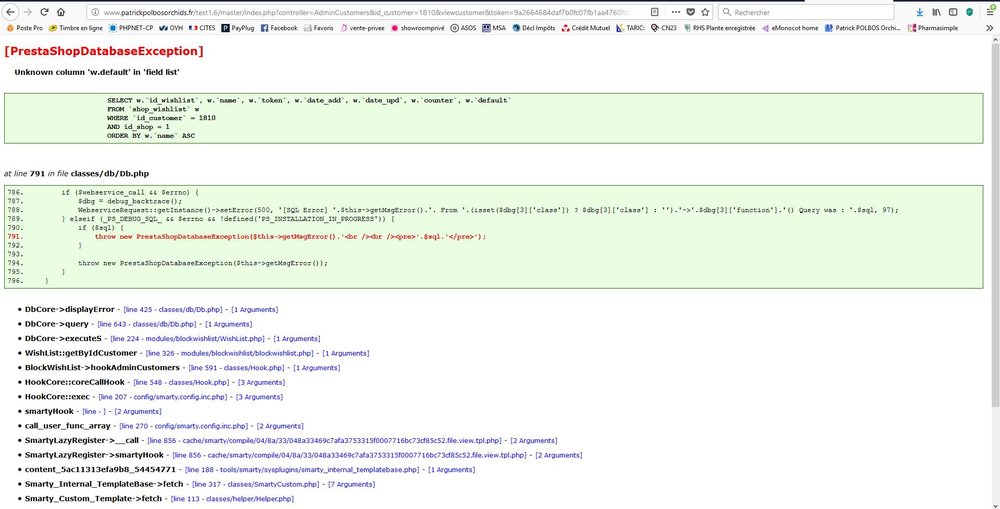Open the Firefox hamburger menu
This screenshot has width=1000, height=509.
[x=990, y=12]
